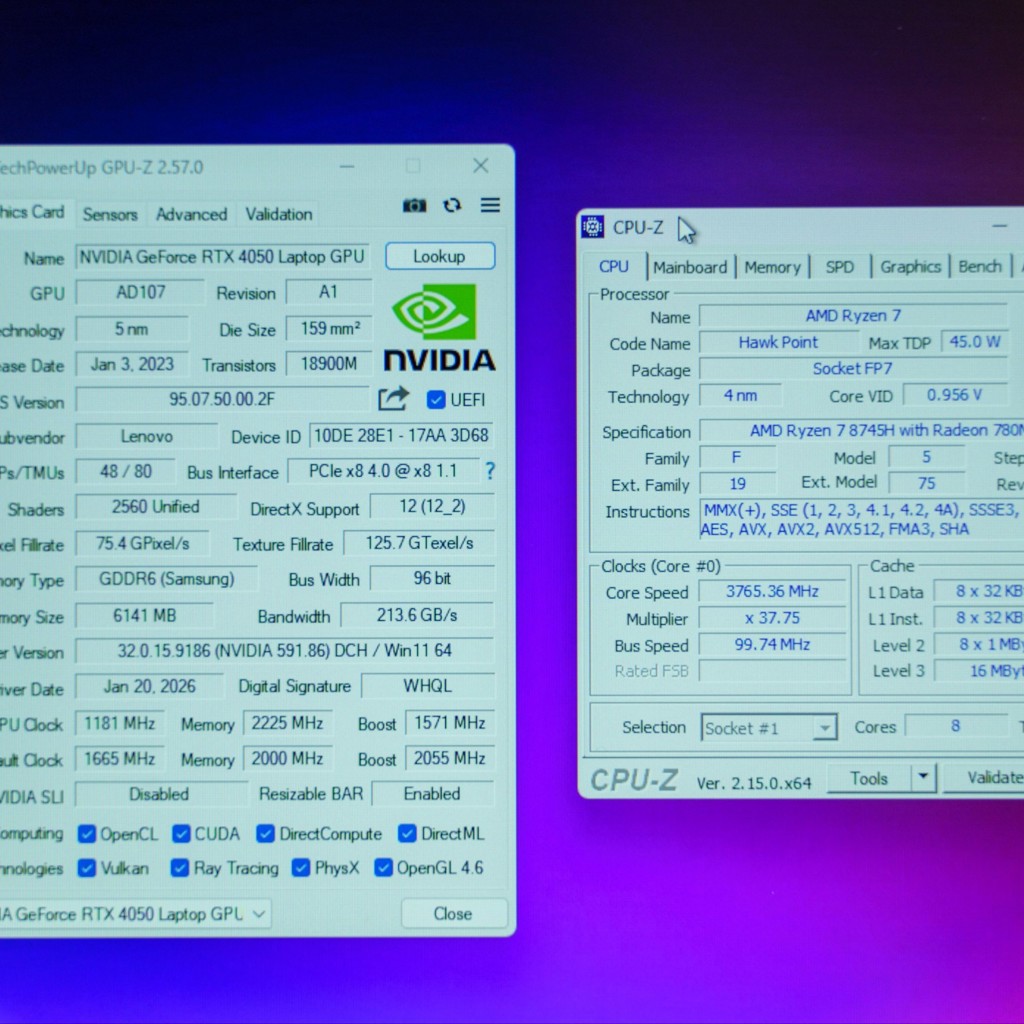Expand the Tools dropdown arrow in CPU-Z
The width and height of the screenshot is (1024, 1024).
pos(923,777)
